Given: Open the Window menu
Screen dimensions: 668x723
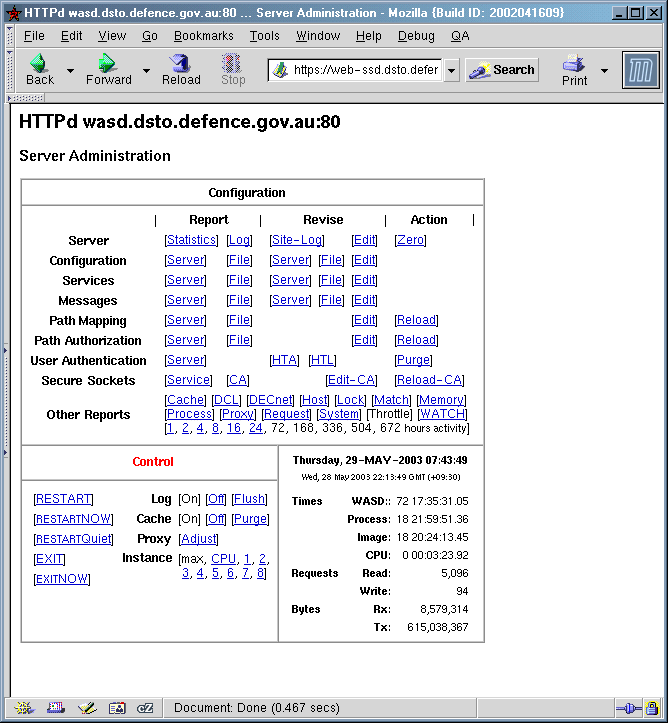Looking at the screenshot, I should coord(318,36).
